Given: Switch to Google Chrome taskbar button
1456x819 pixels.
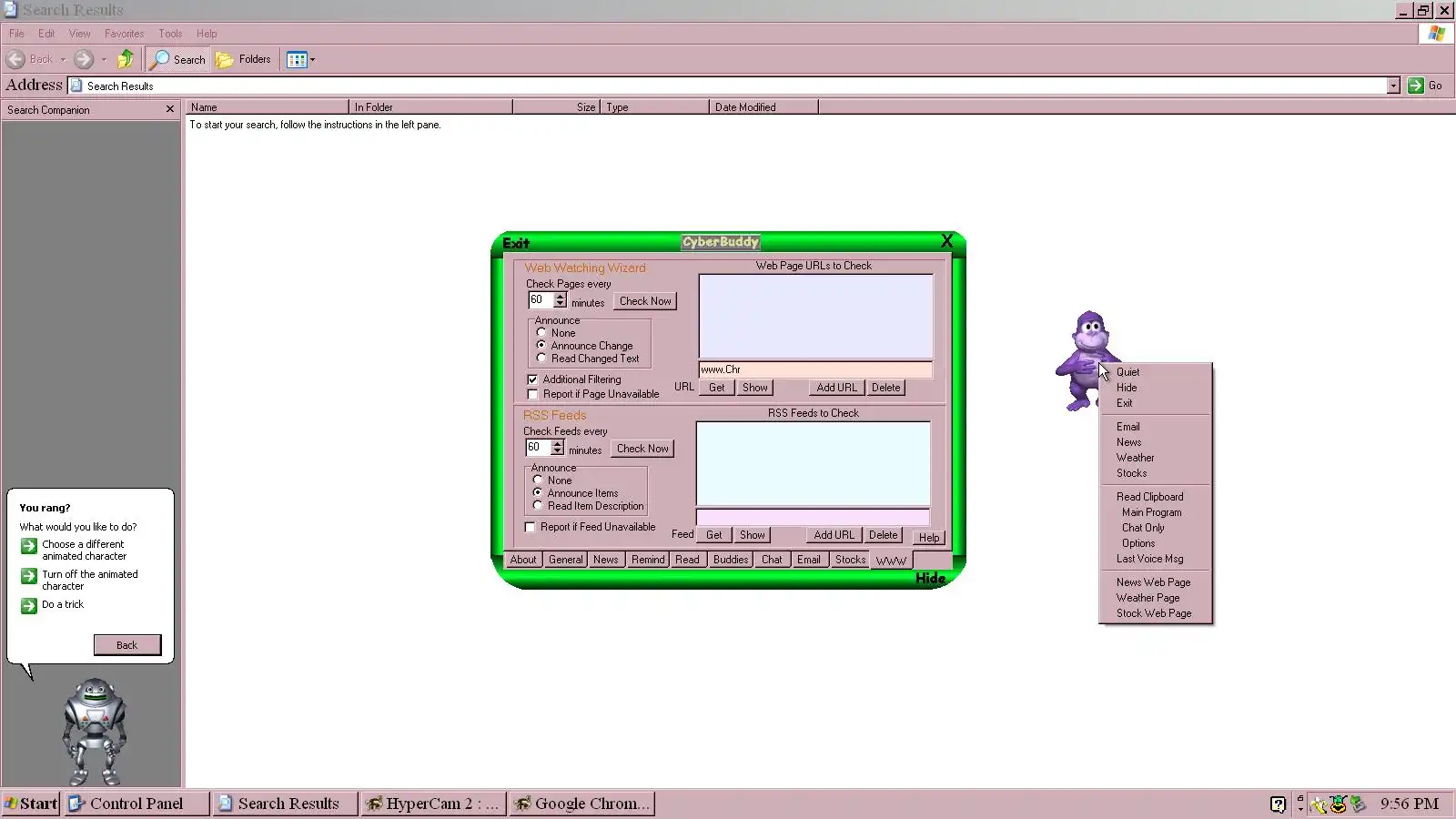Looking at the screenshot, I should click(x=581, y=804).
